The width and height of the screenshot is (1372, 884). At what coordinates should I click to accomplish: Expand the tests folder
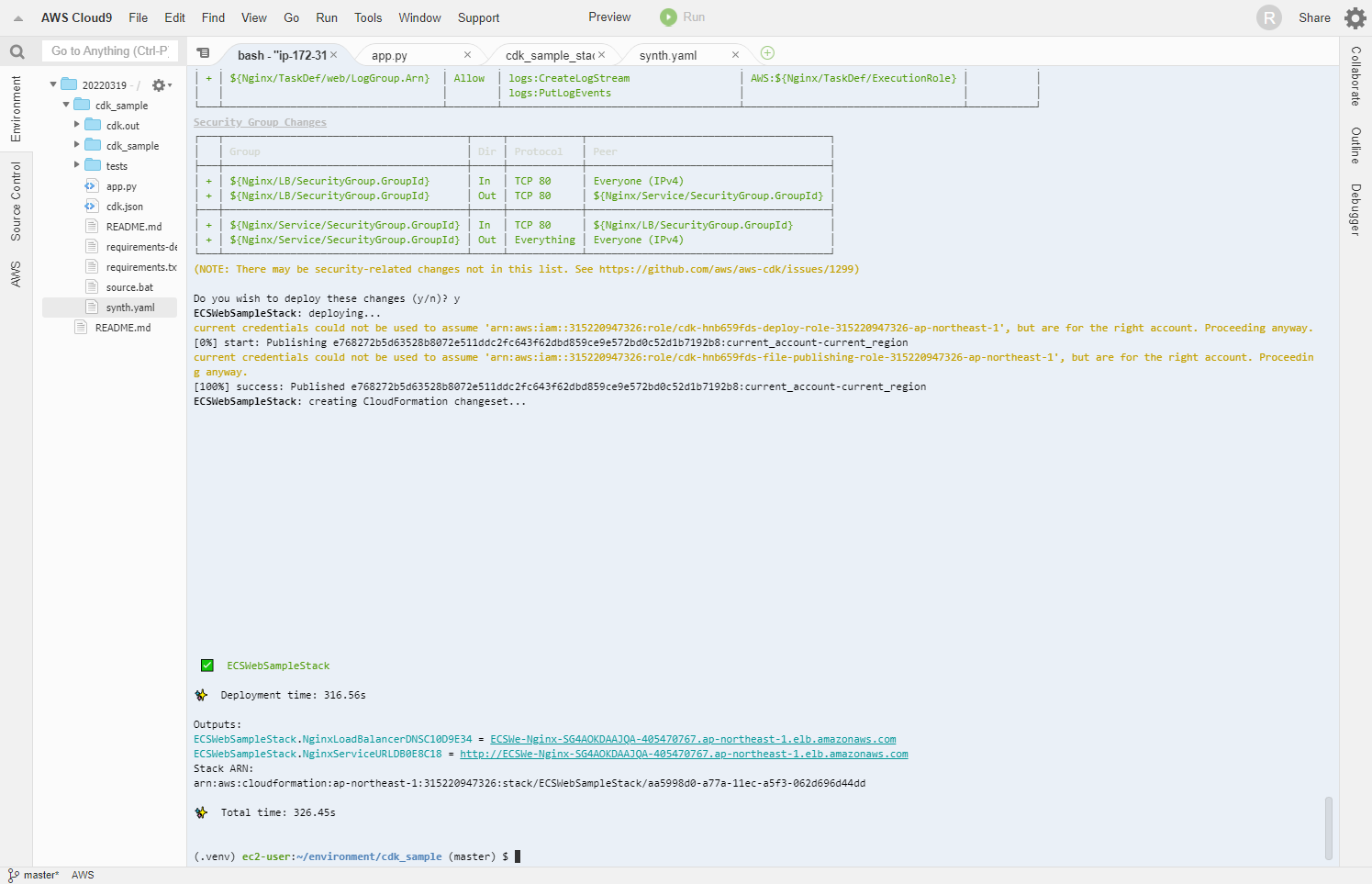[77, 165]
